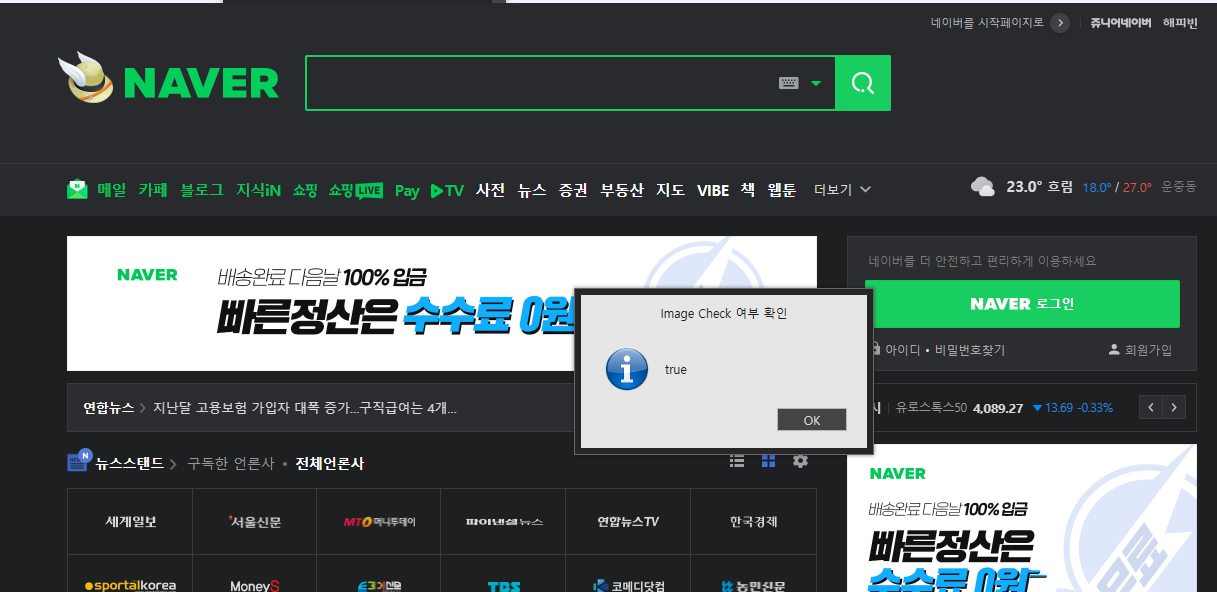The image size is (1217, 592).
Task: Click the 뉴스스탠드 newspaper icon
Action: (x=79, y=460)
